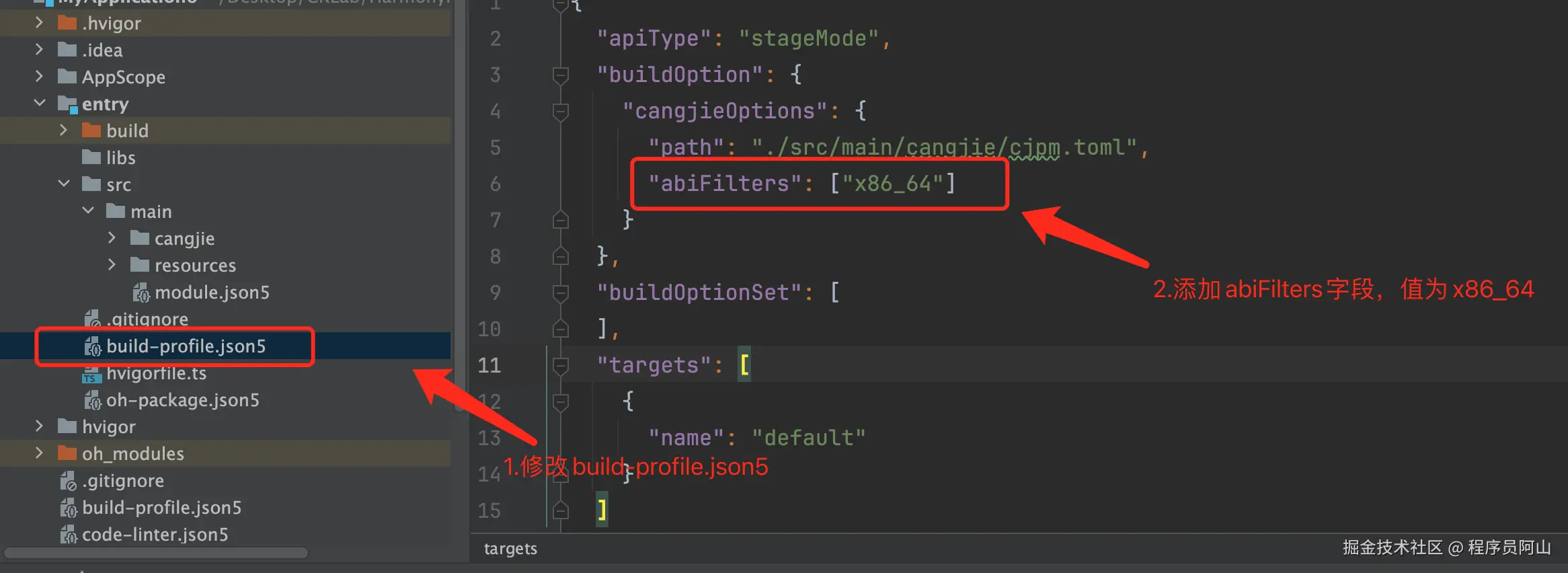Expand the resources folder chevron
The height and width of the screenshot is (573, 1568).
tap(112, 265)
